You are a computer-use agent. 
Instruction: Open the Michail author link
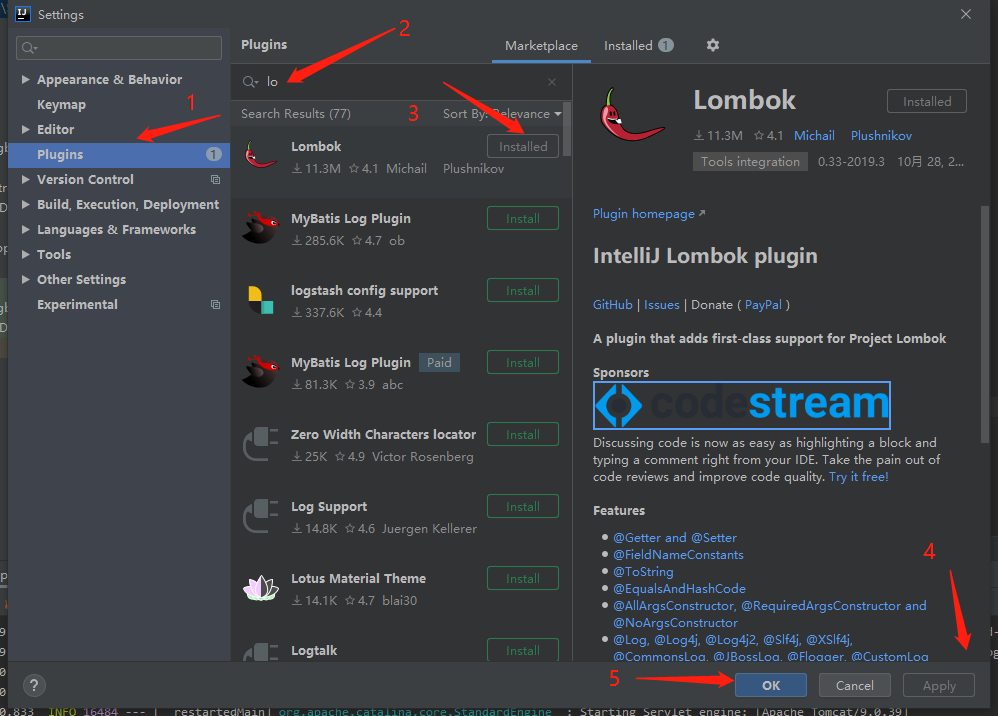pyautogui.click(x=814, y=136)
